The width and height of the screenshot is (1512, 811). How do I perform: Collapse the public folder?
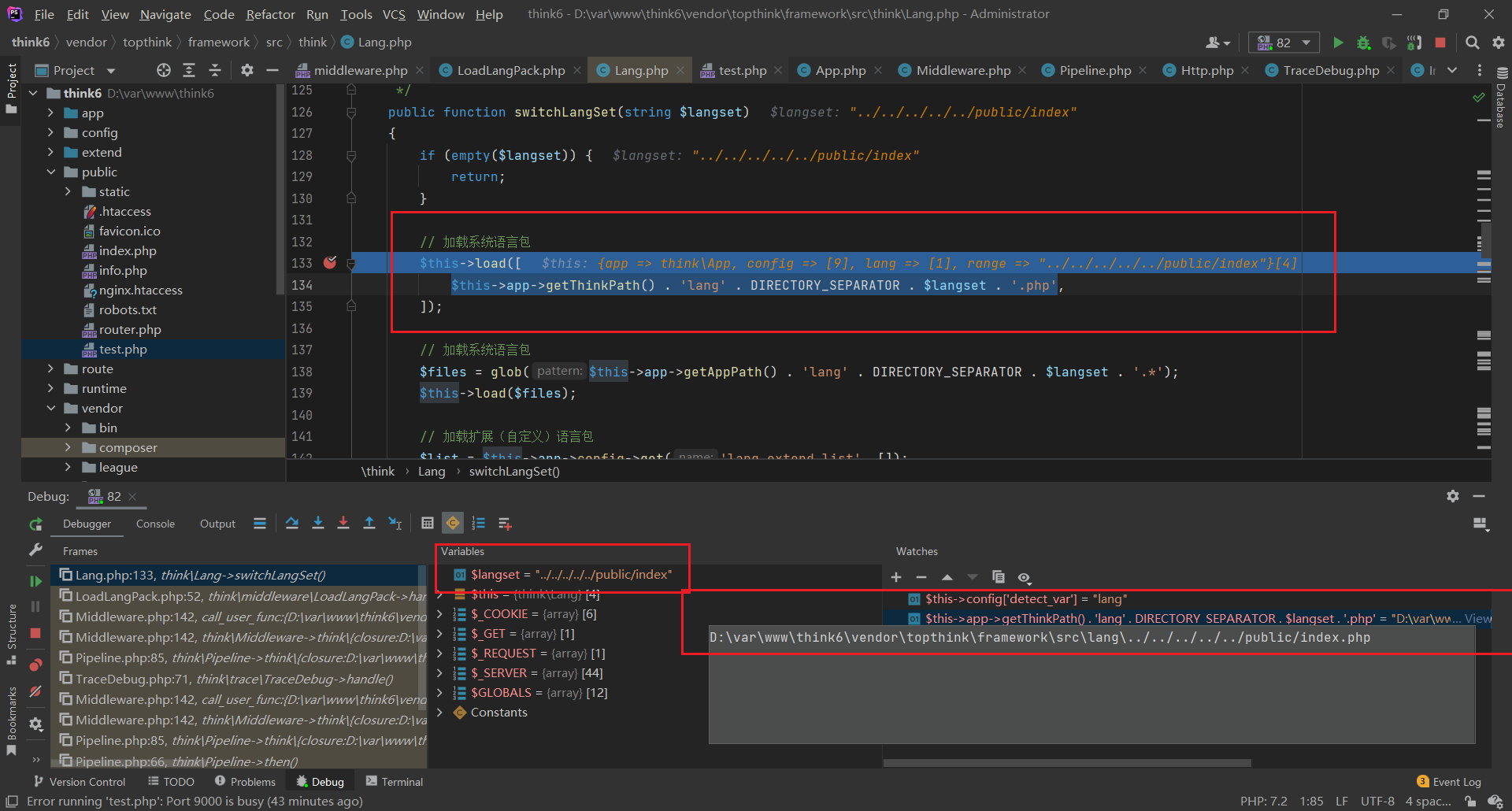(x=51, y=172)
